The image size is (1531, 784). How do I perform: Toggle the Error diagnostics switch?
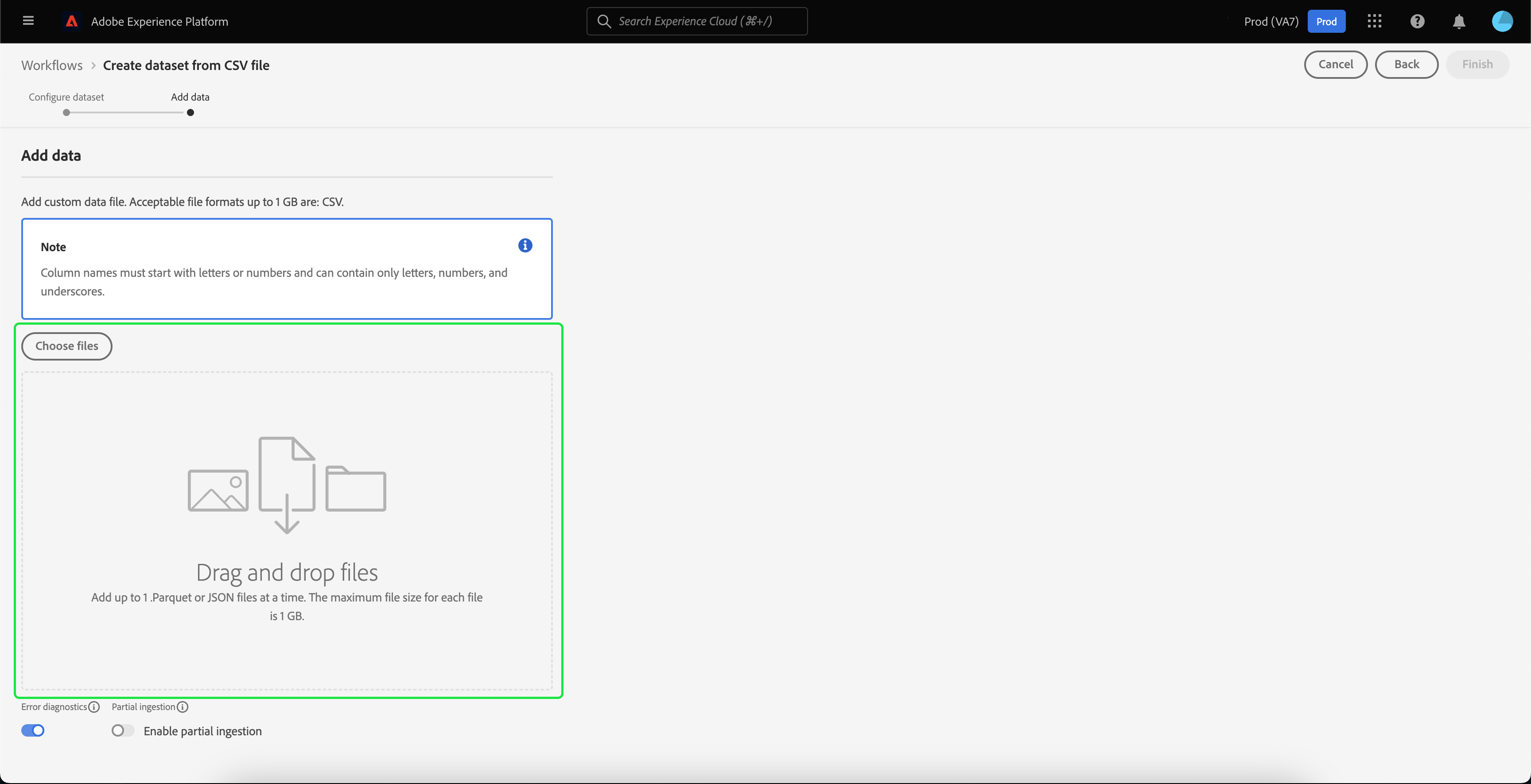click(33, 730)
